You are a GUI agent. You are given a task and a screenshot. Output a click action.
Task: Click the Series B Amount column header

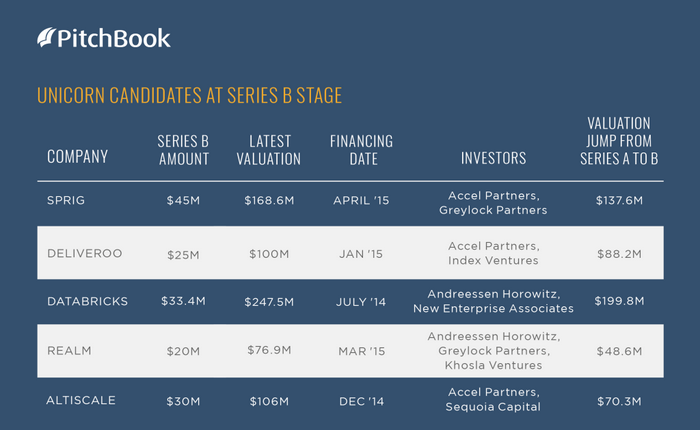pos(183,150)
